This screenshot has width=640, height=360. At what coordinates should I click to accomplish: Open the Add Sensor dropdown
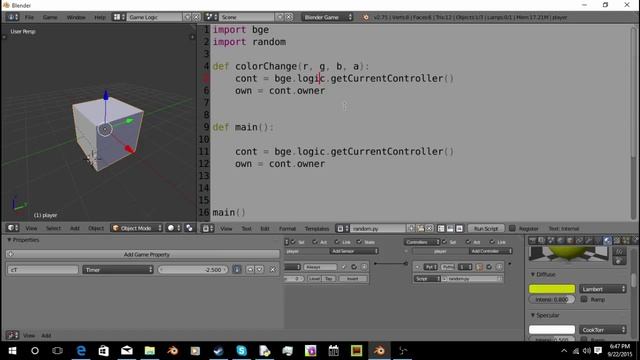coord(354,251)
